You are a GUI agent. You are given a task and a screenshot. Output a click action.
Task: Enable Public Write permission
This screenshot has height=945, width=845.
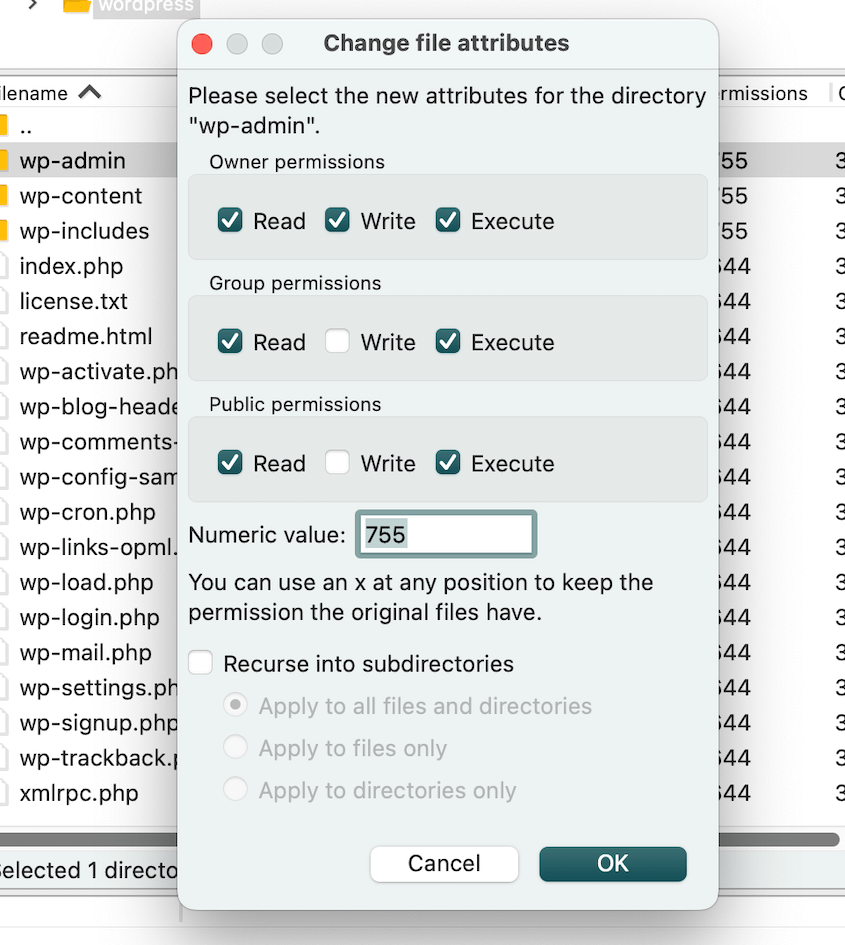[x=337, y=462]
